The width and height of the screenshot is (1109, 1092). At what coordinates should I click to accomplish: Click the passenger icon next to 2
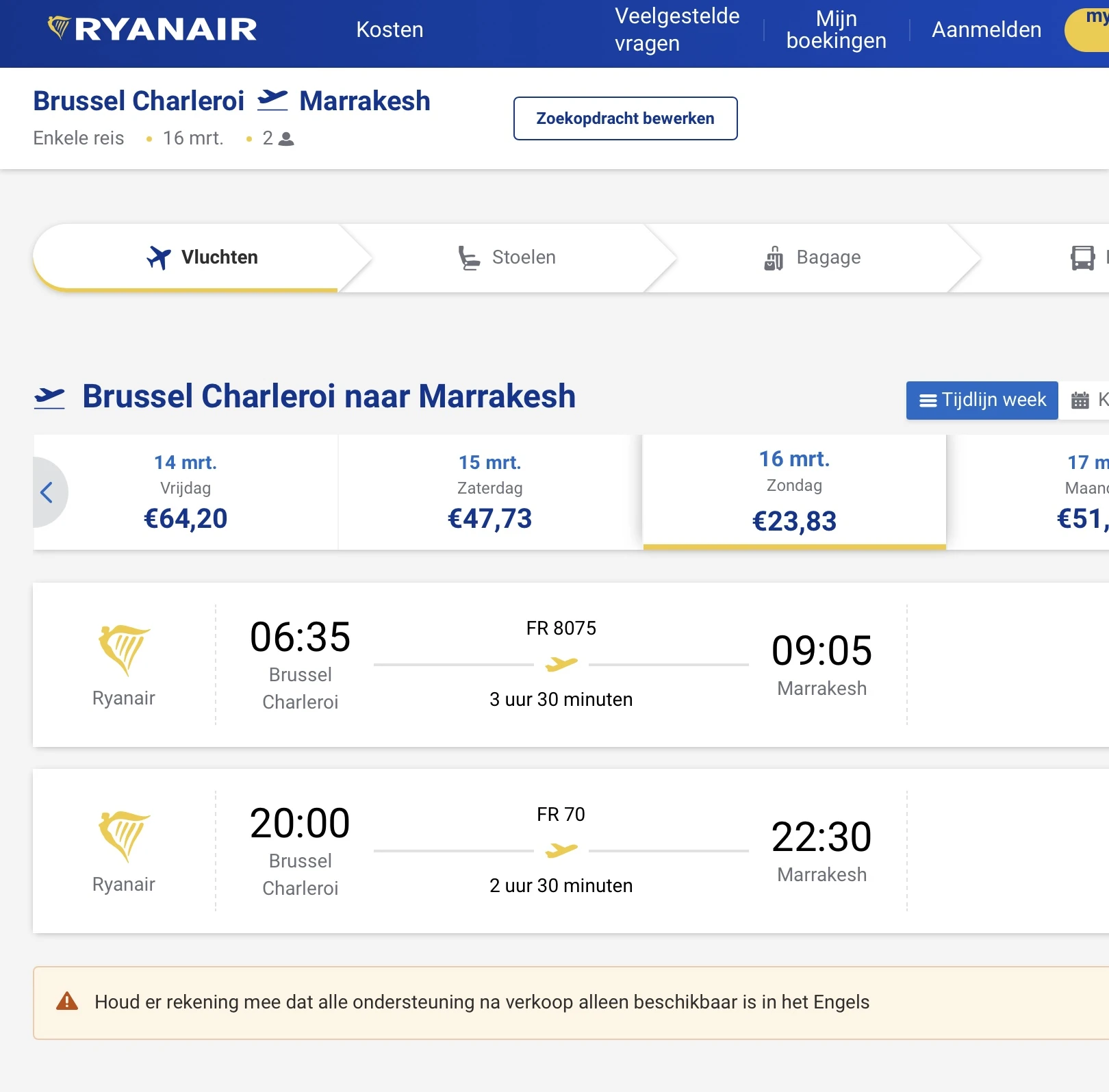coord(287,139)
